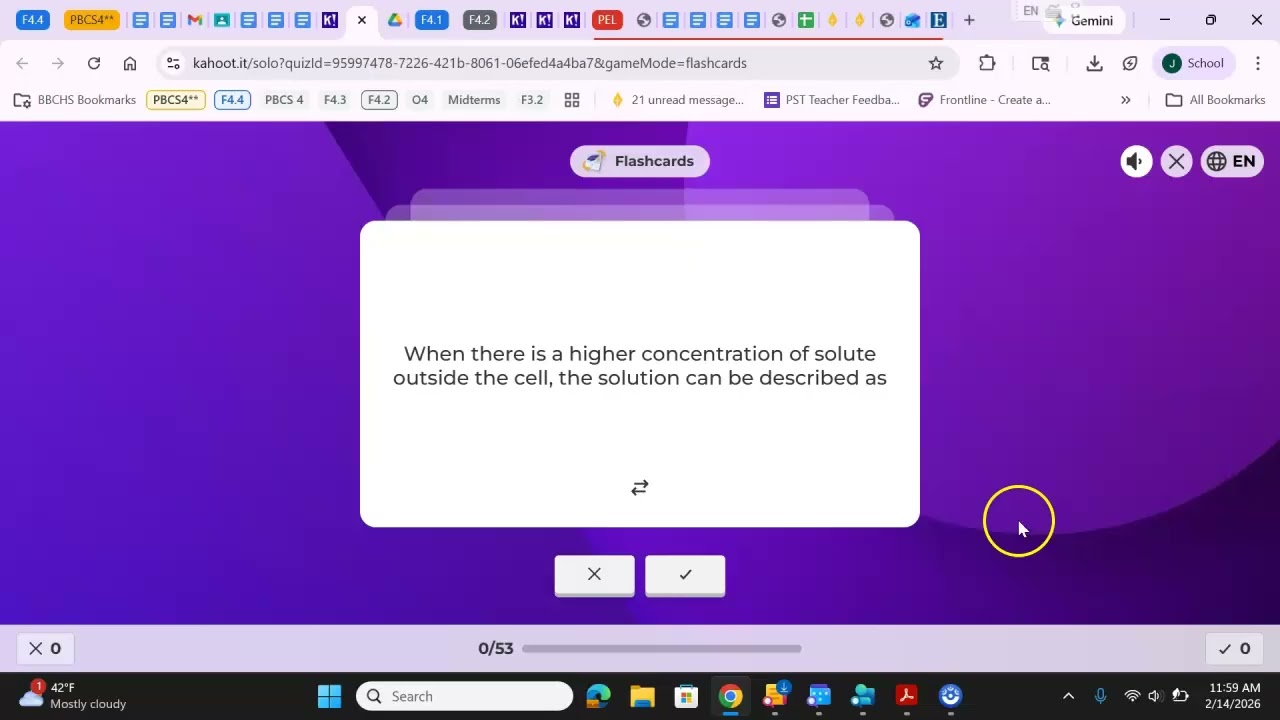Click the taskbar Search box
The width and height of the screenshot is (1280, 720).
tap(464, 696)
